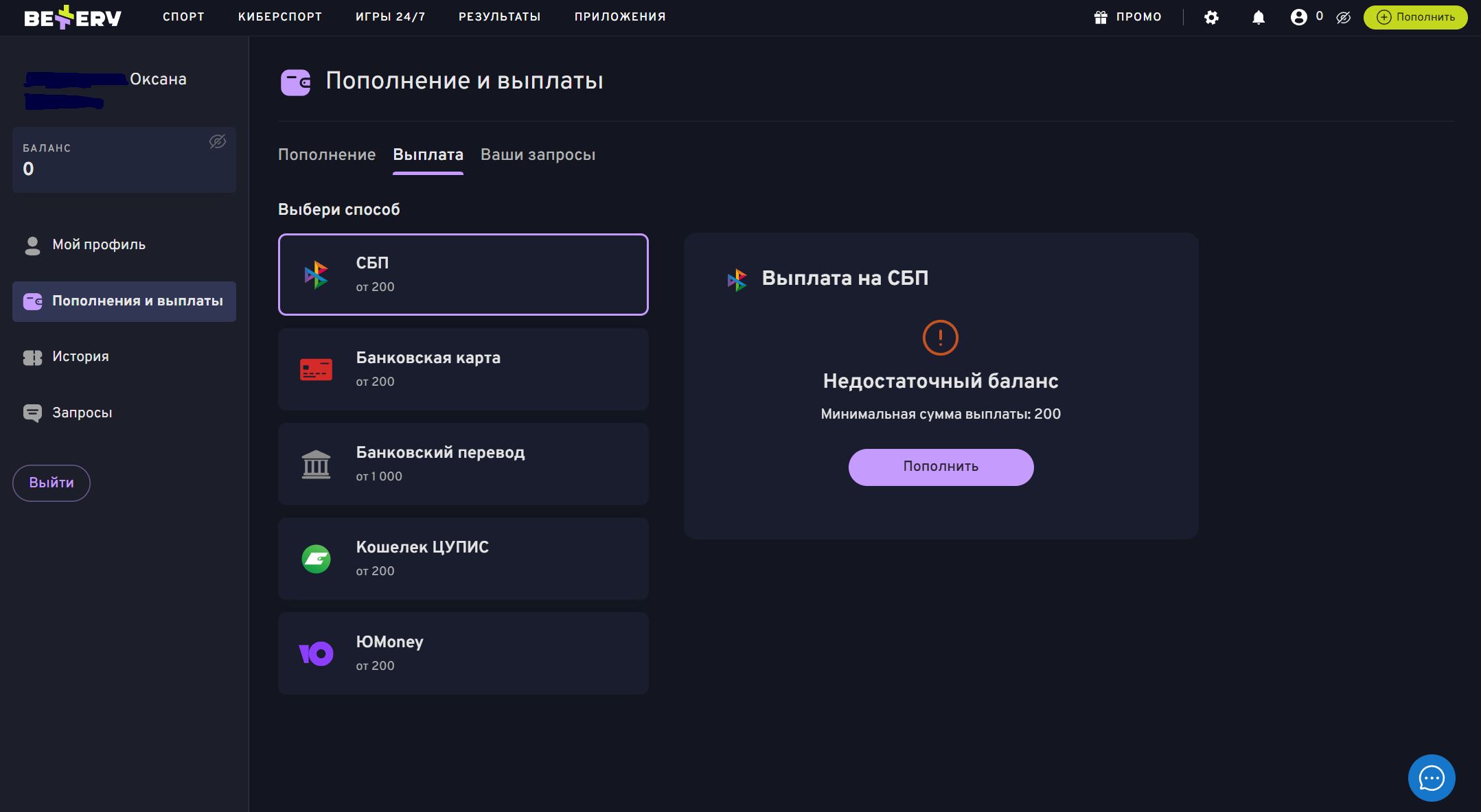Choose Банковская карта payout method
This screenshot has width=1481, height=812.
point(463,369)
